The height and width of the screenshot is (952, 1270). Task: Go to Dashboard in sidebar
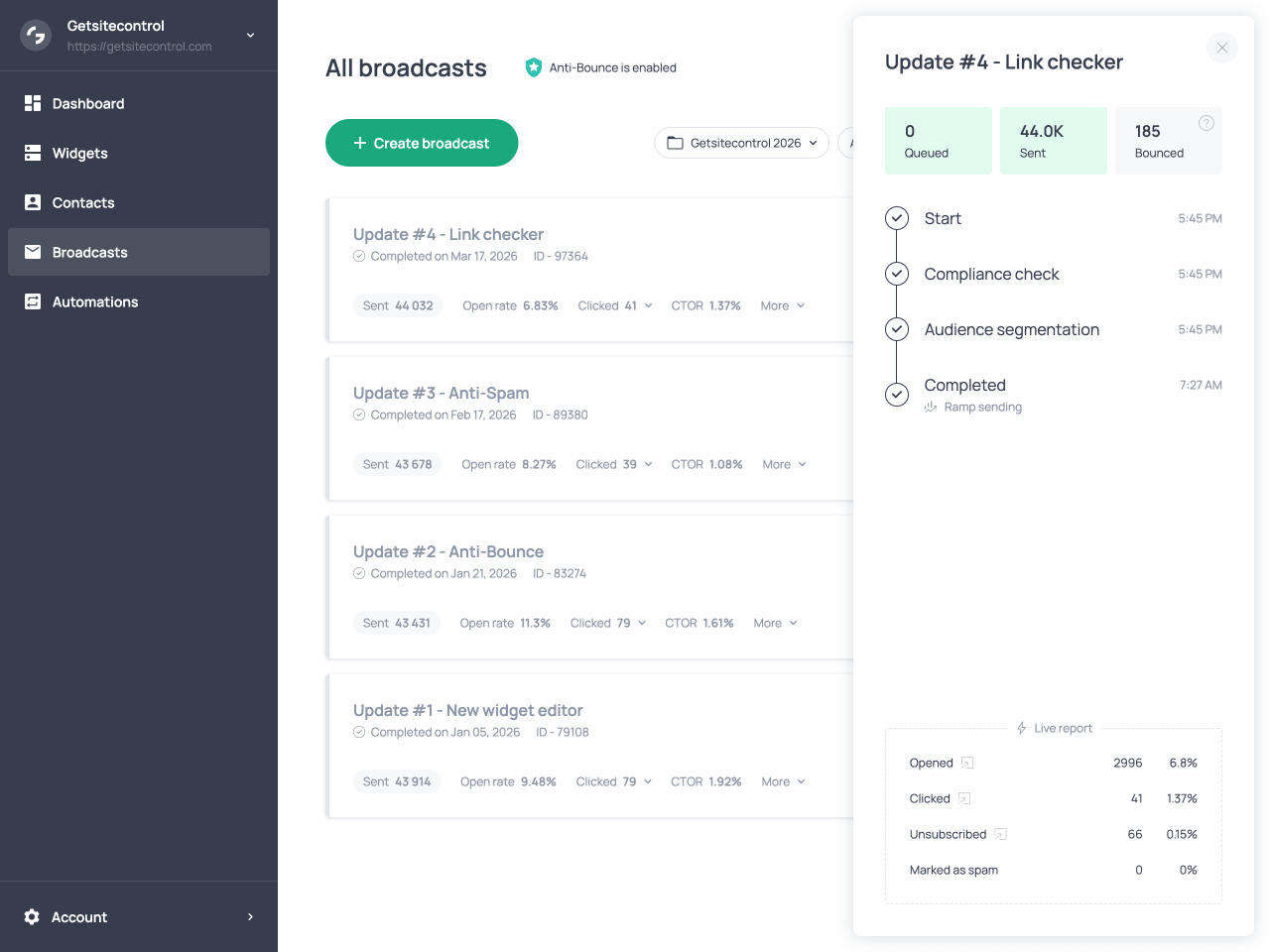coord(87,103)
